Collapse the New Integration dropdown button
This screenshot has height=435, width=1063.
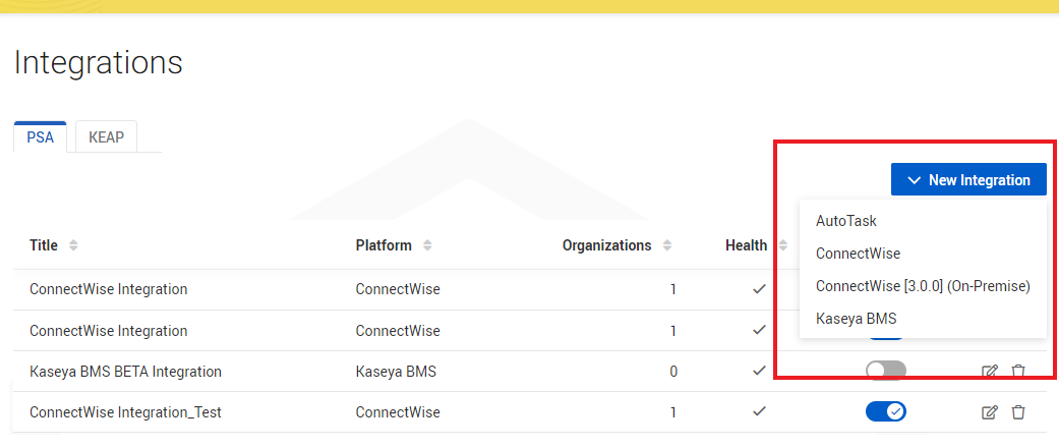pos(968,180)
